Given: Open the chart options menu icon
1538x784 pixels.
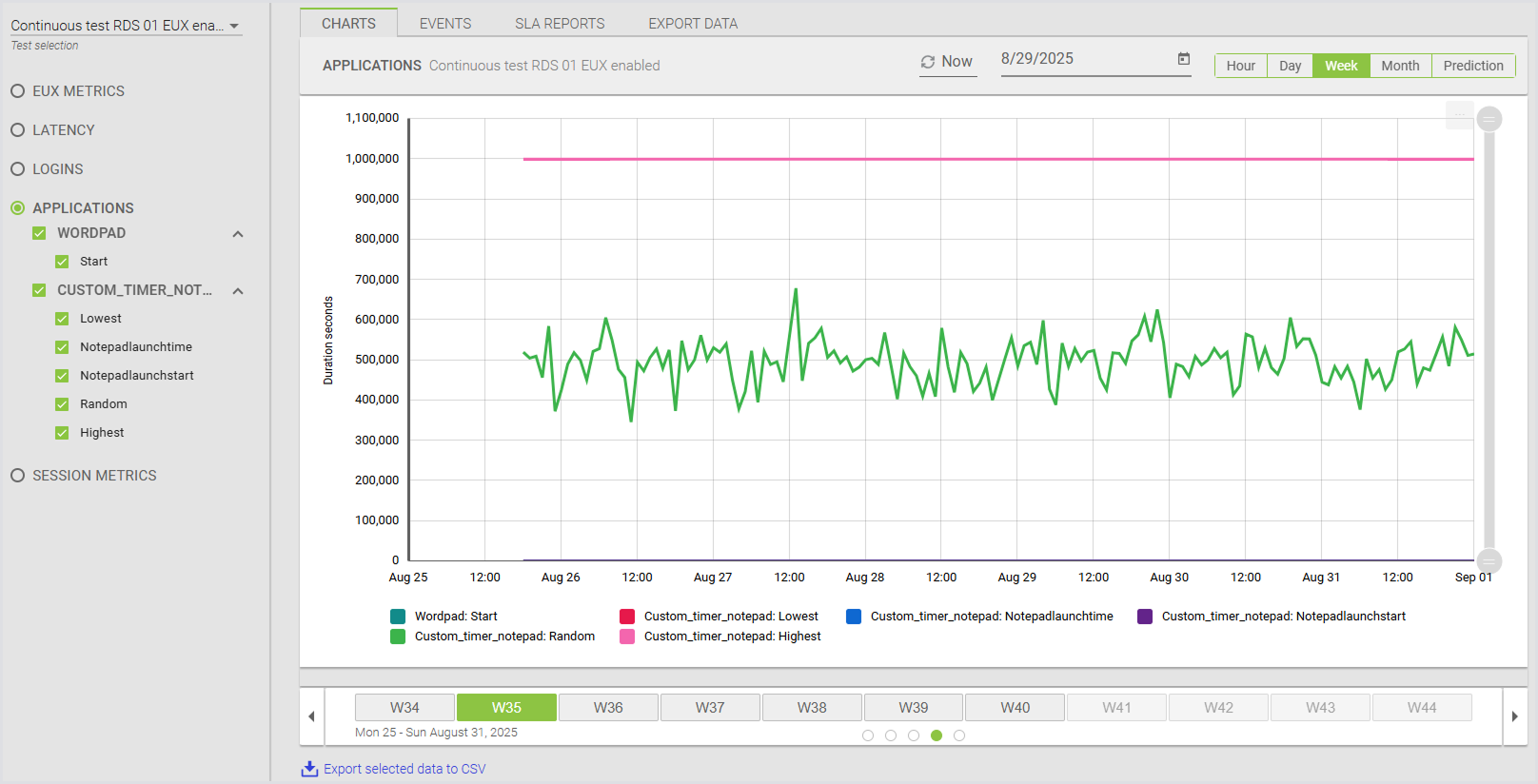Looking at the screenshot, I should [x=1459, y=115].
